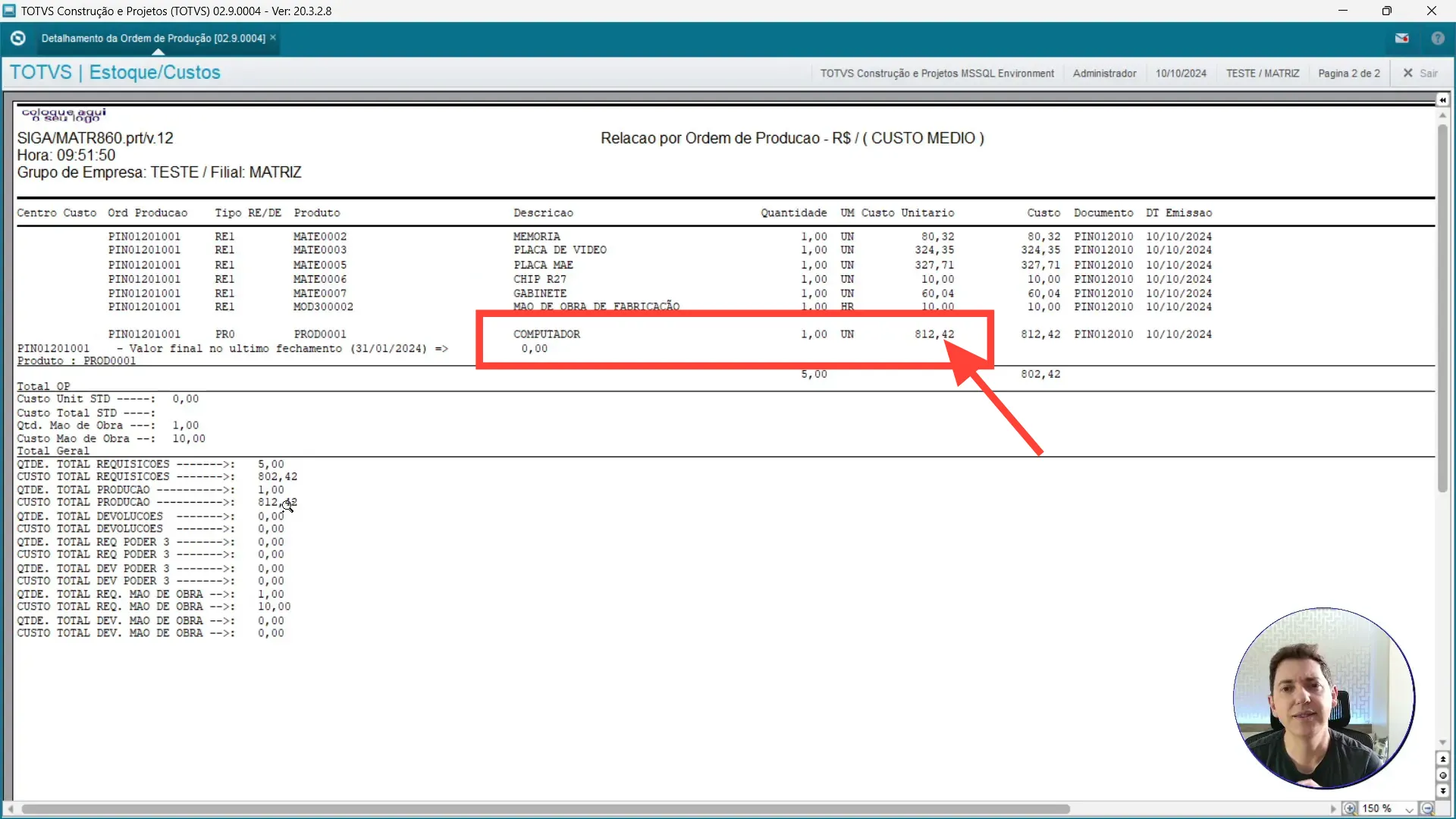
Task: Click product code MATE0006
Action: [x=320, y=279]
